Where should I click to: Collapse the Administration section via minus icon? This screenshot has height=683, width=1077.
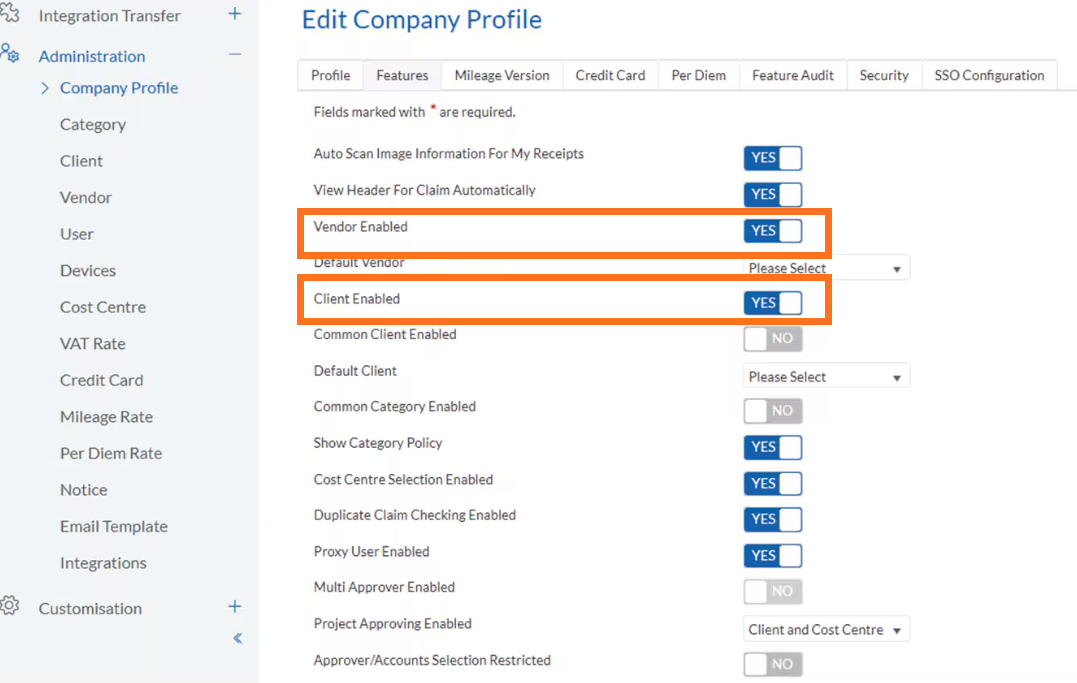tap(235, 54)
